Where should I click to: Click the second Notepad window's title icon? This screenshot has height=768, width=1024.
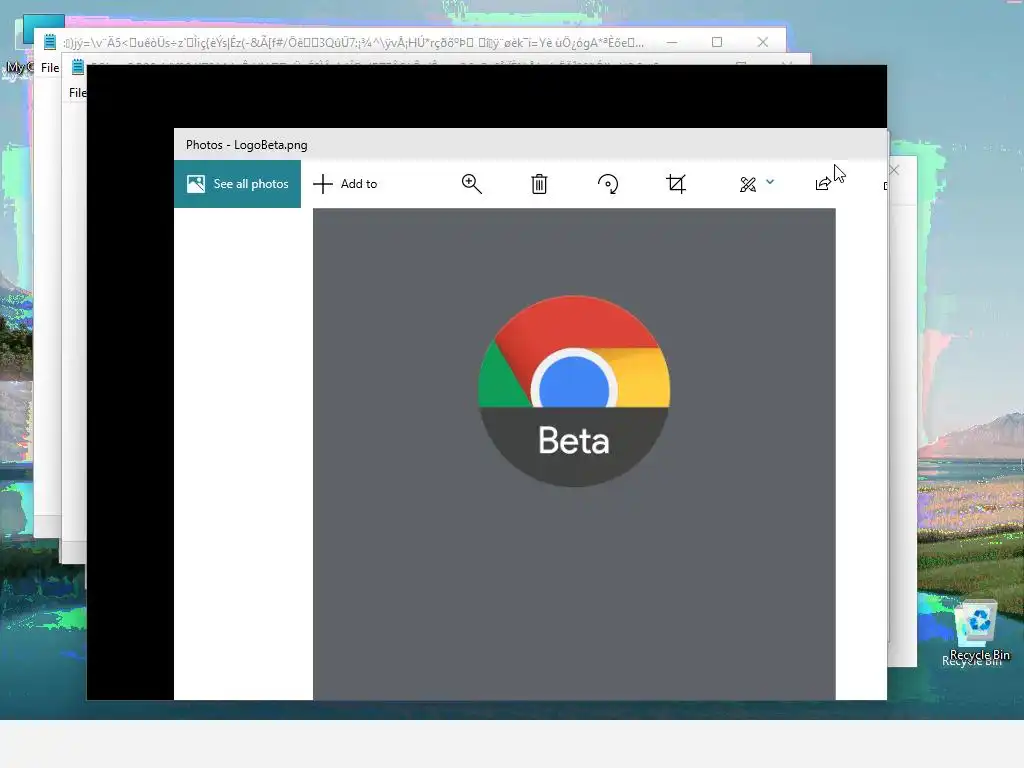[78, 66]
